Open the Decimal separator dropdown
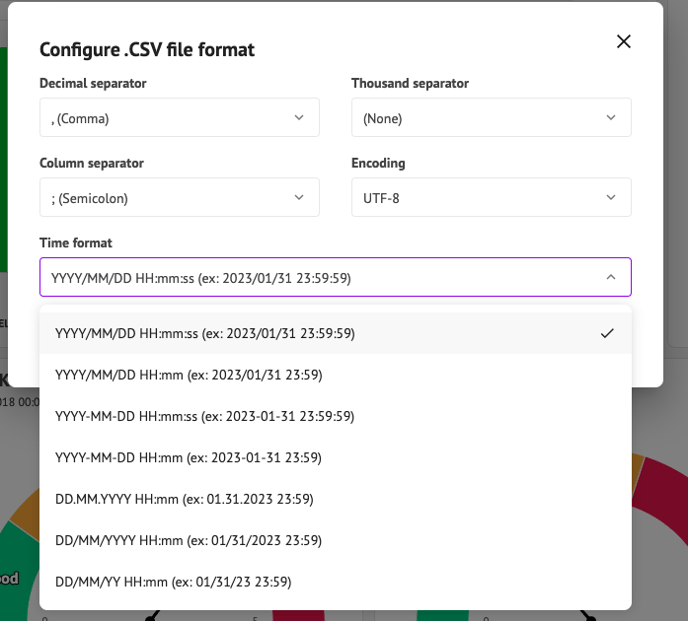The image size is (688, 621). click(x=179, y=117)
